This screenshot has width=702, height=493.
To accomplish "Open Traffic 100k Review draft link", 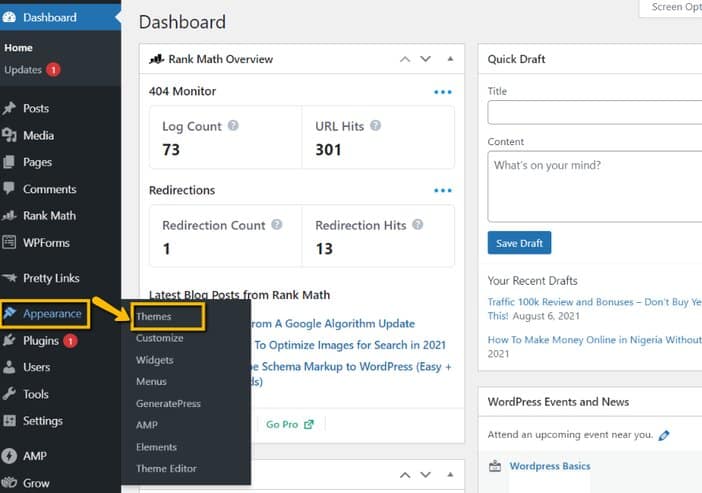I will [595, 309].
